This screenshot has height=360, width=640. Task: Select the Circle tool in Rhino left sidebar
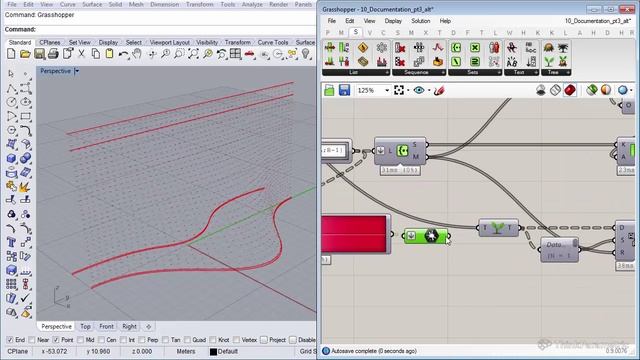click(x=11, y=102)
